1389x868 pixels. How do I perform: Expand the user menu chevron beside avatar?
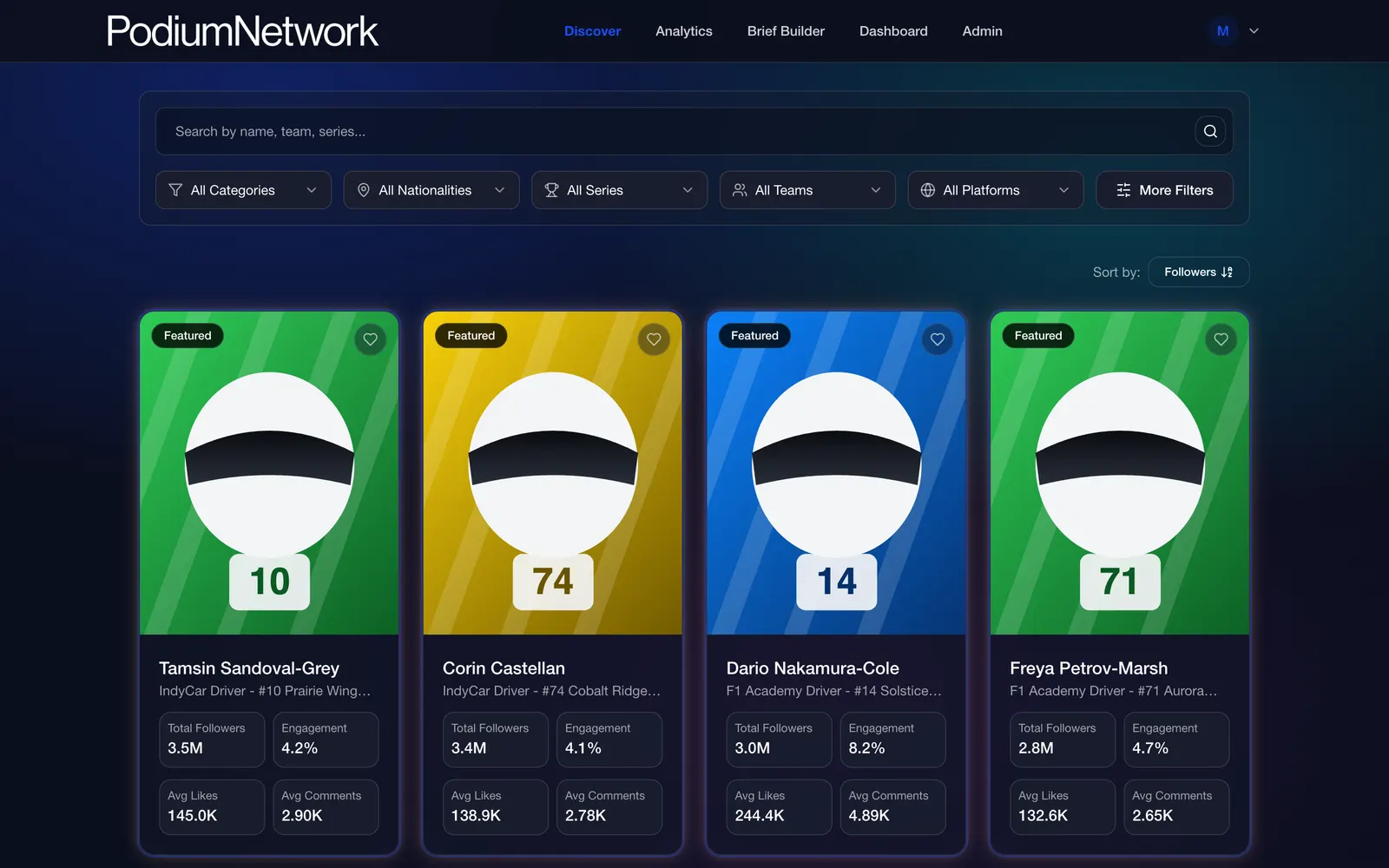pyautogui.click(x=1254, y=31)
